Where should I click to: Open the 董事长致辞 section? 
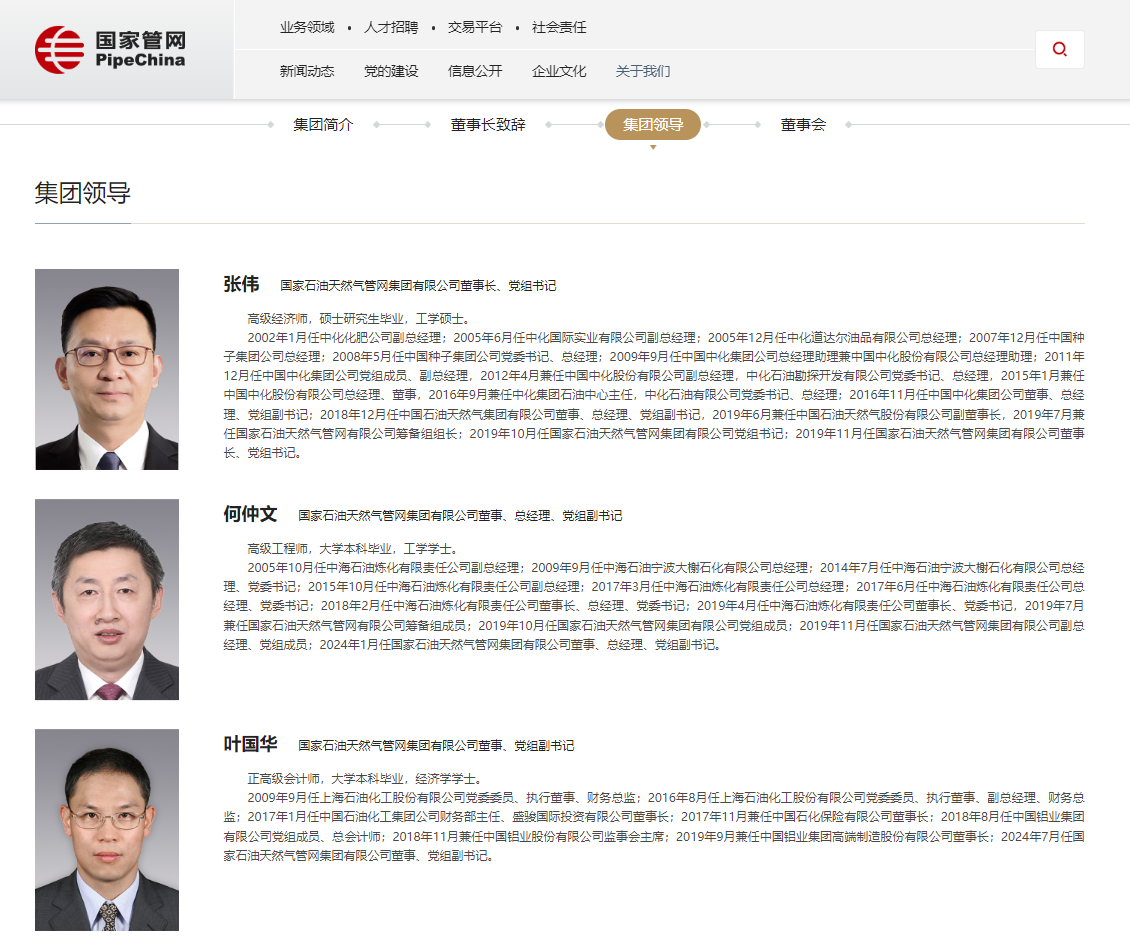pos(488,124)
